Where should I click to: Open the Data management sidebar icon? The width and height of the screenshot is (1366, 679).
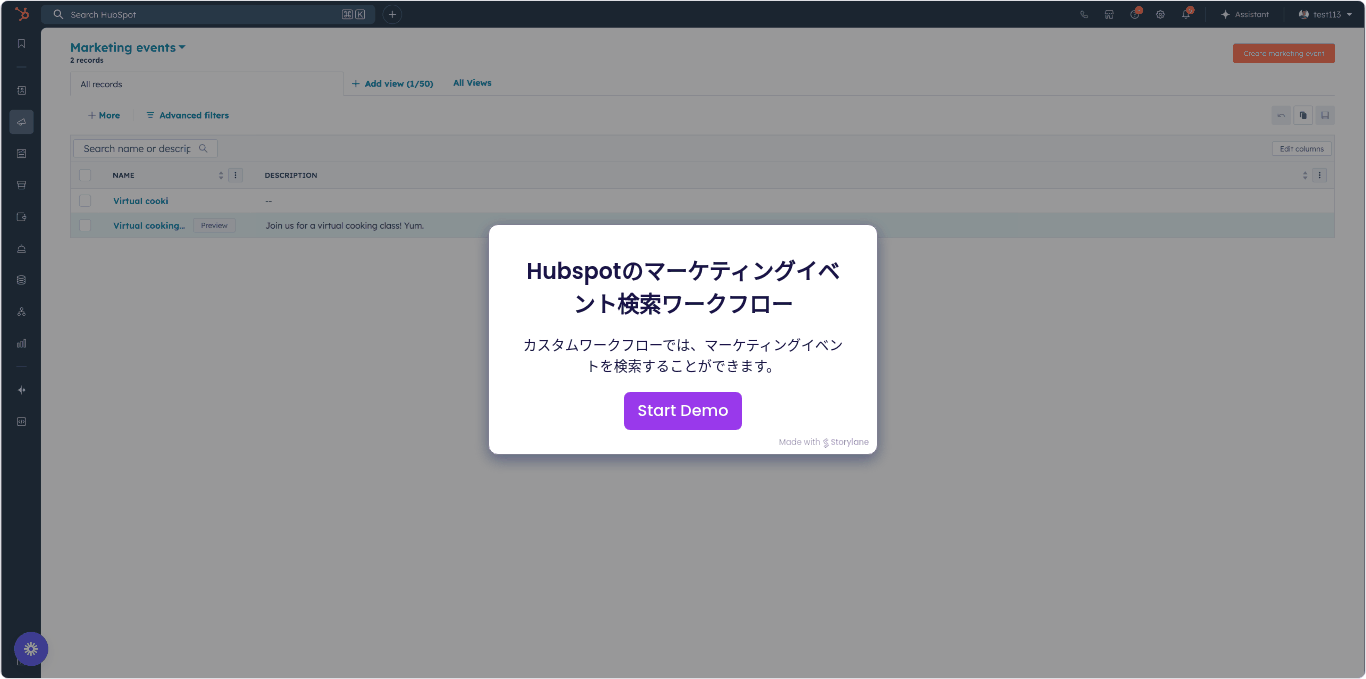click(x=21, y=280)
